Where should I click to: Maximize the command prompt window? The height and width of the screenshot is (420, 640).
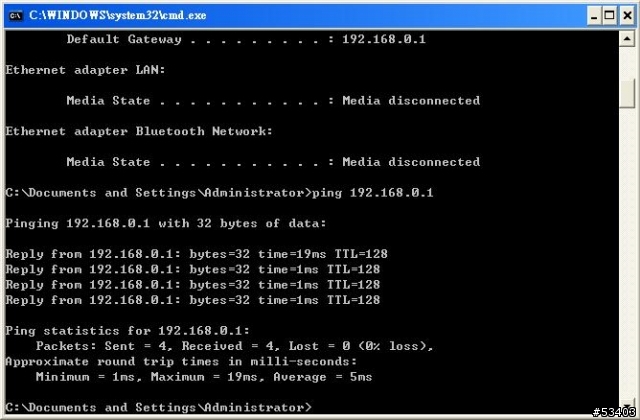point(609,16)
